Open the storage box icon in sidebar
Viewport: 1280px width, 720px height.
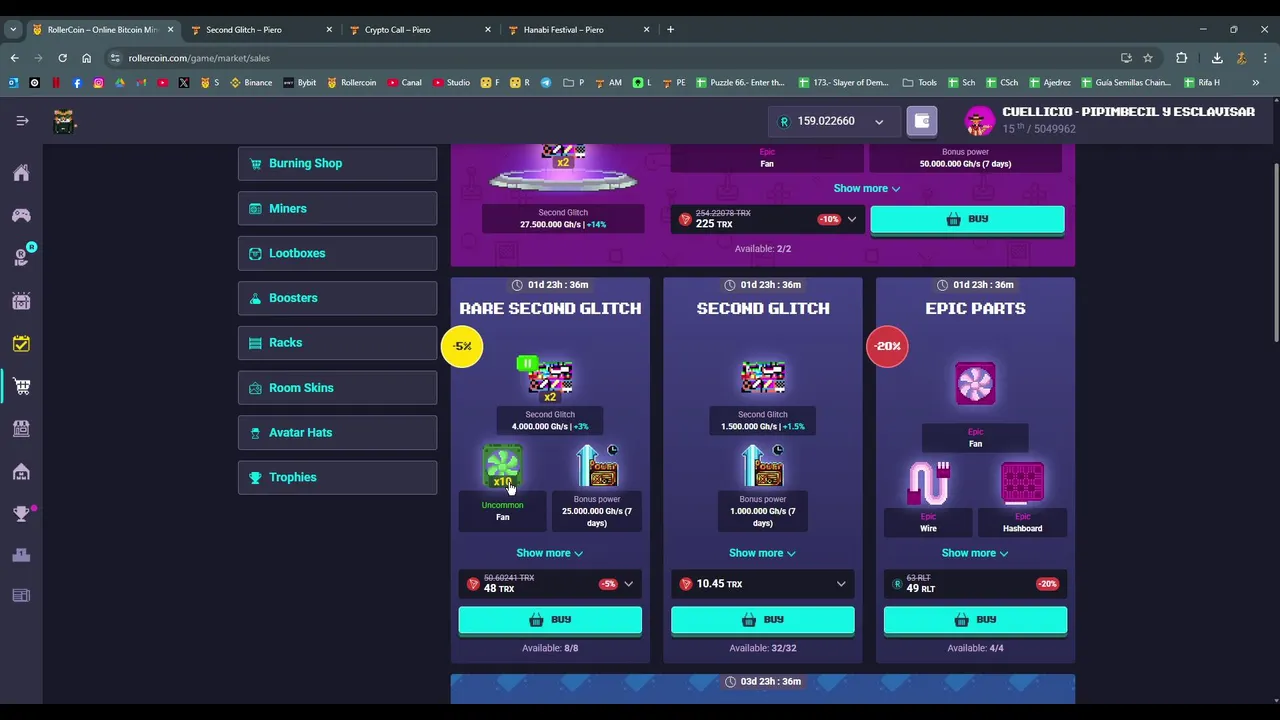point(21,301)
